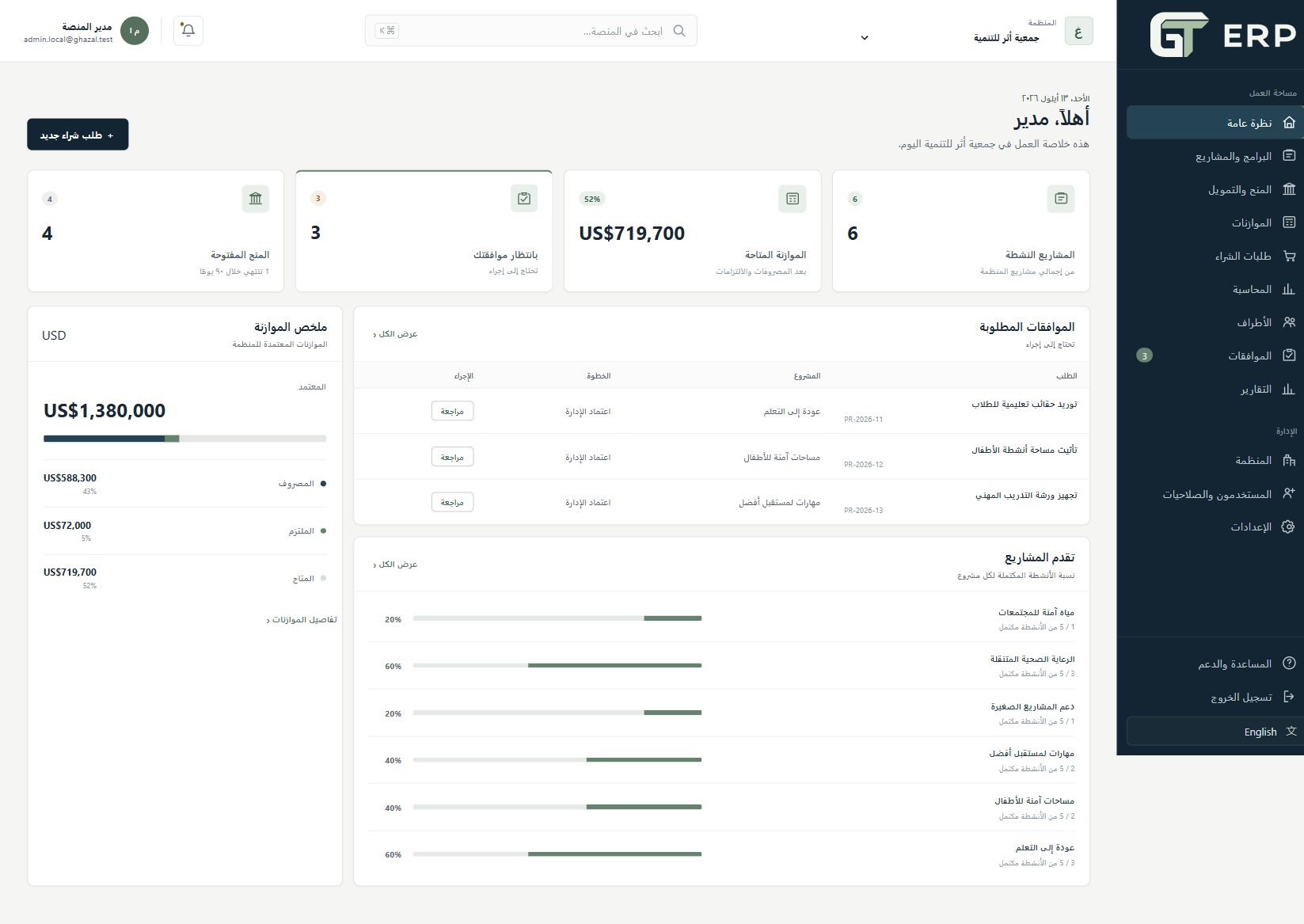
Task: Click the 'US$588,300' spent amount
Action: pos(70,477)
